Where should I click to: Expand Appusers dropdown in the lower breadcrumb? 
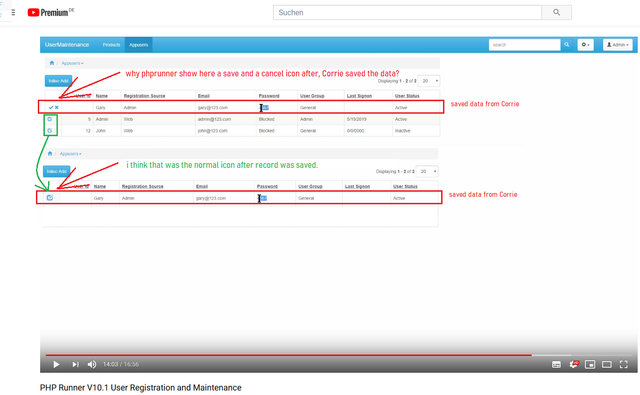[71, 154]
